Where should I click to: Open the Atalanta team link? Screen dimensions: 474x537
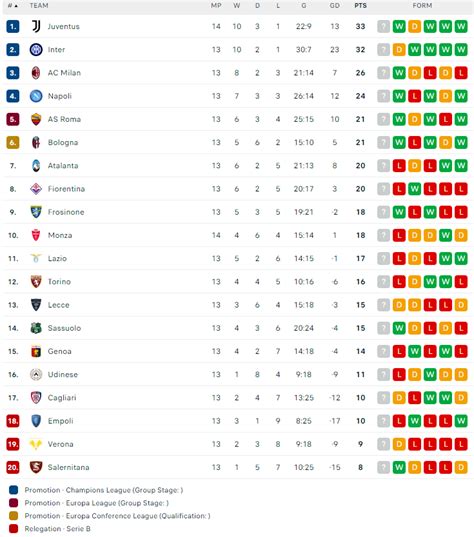pos(63,166)
